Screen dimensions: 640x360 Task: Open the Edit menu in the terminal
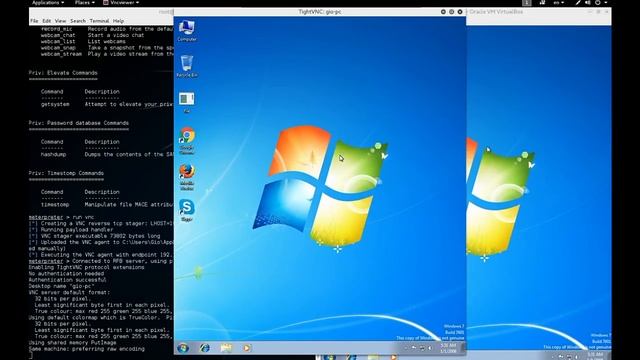tap(47, 21)
